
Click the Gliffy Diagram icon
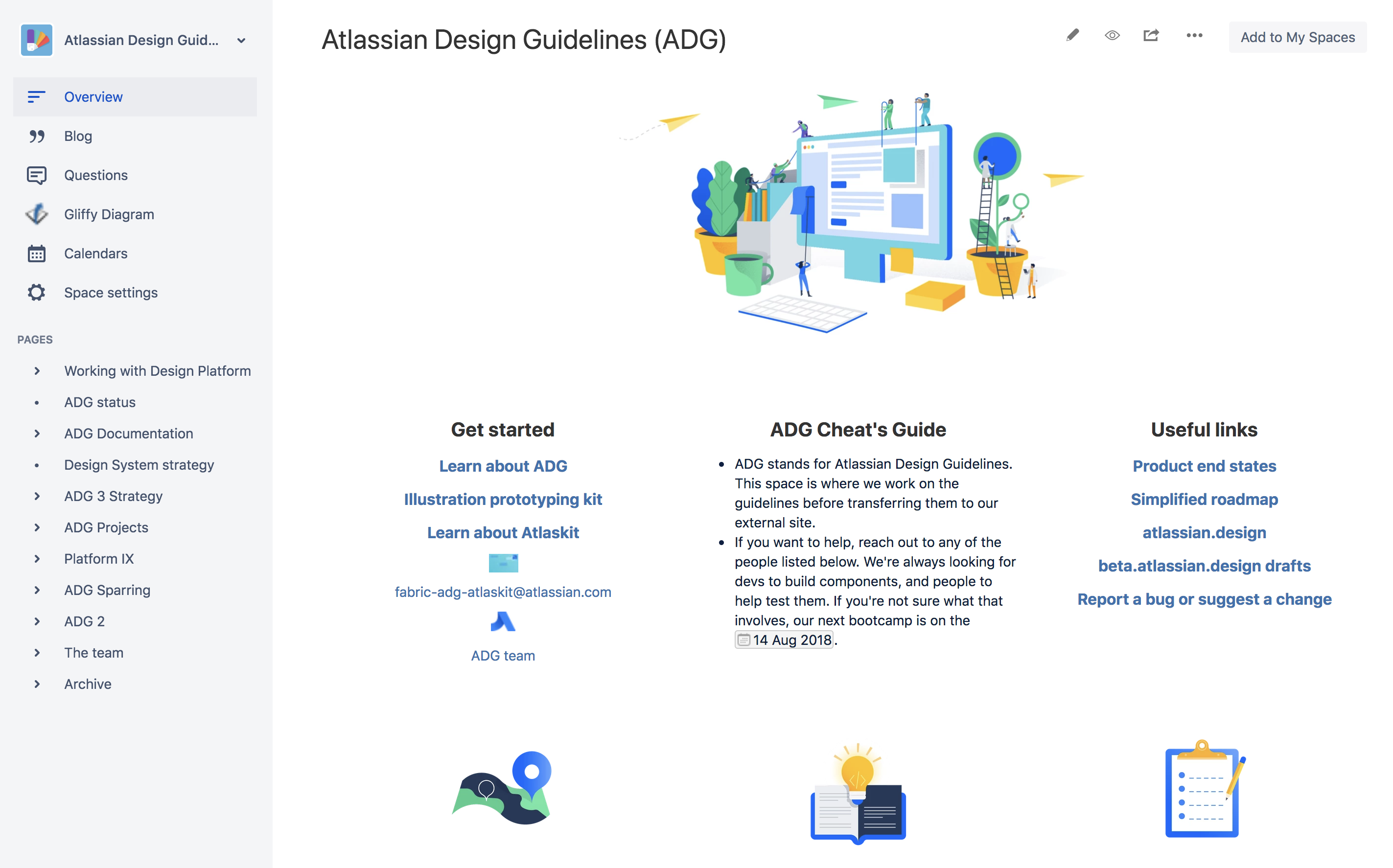(36, 213)
